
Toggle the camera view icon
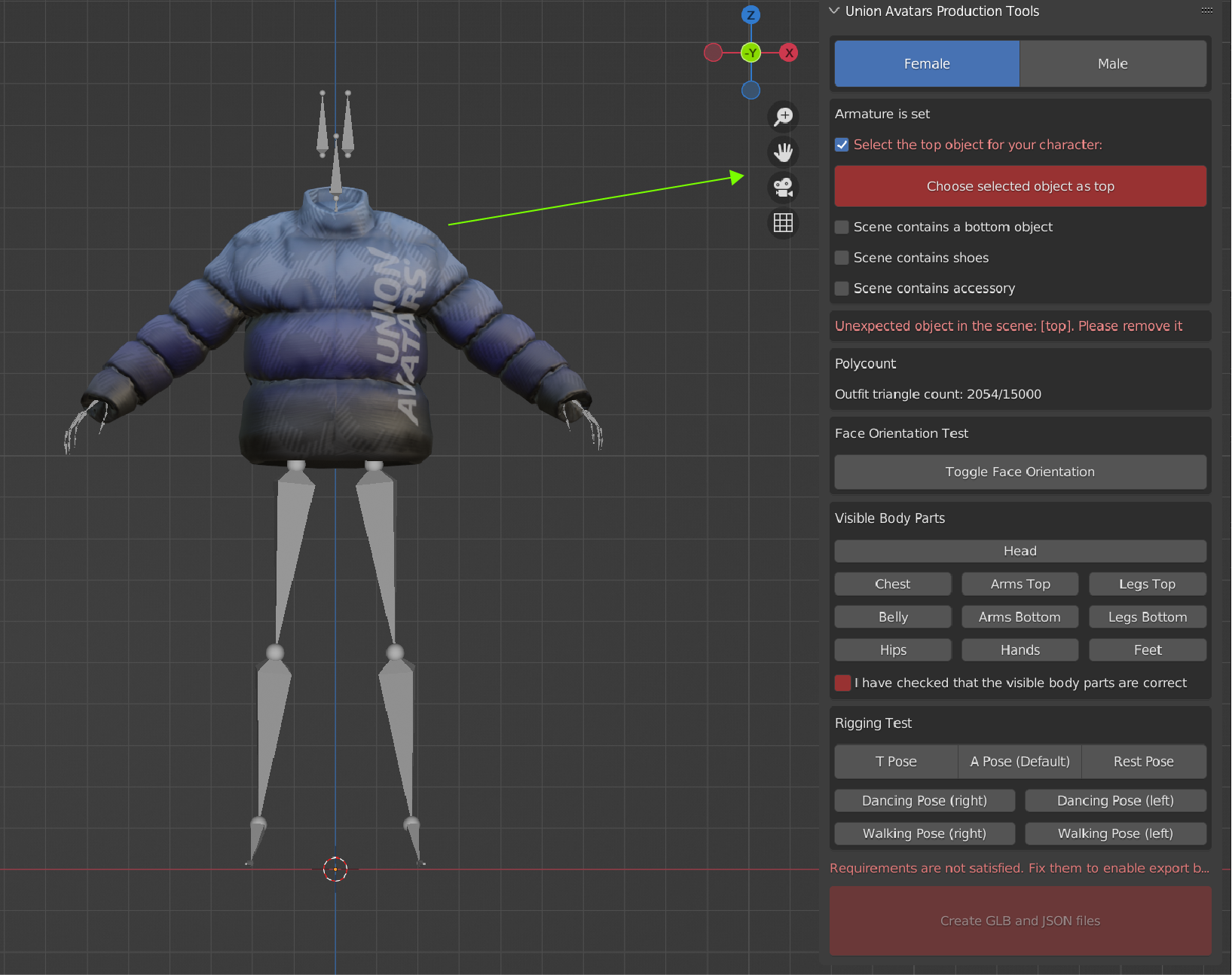784,188
